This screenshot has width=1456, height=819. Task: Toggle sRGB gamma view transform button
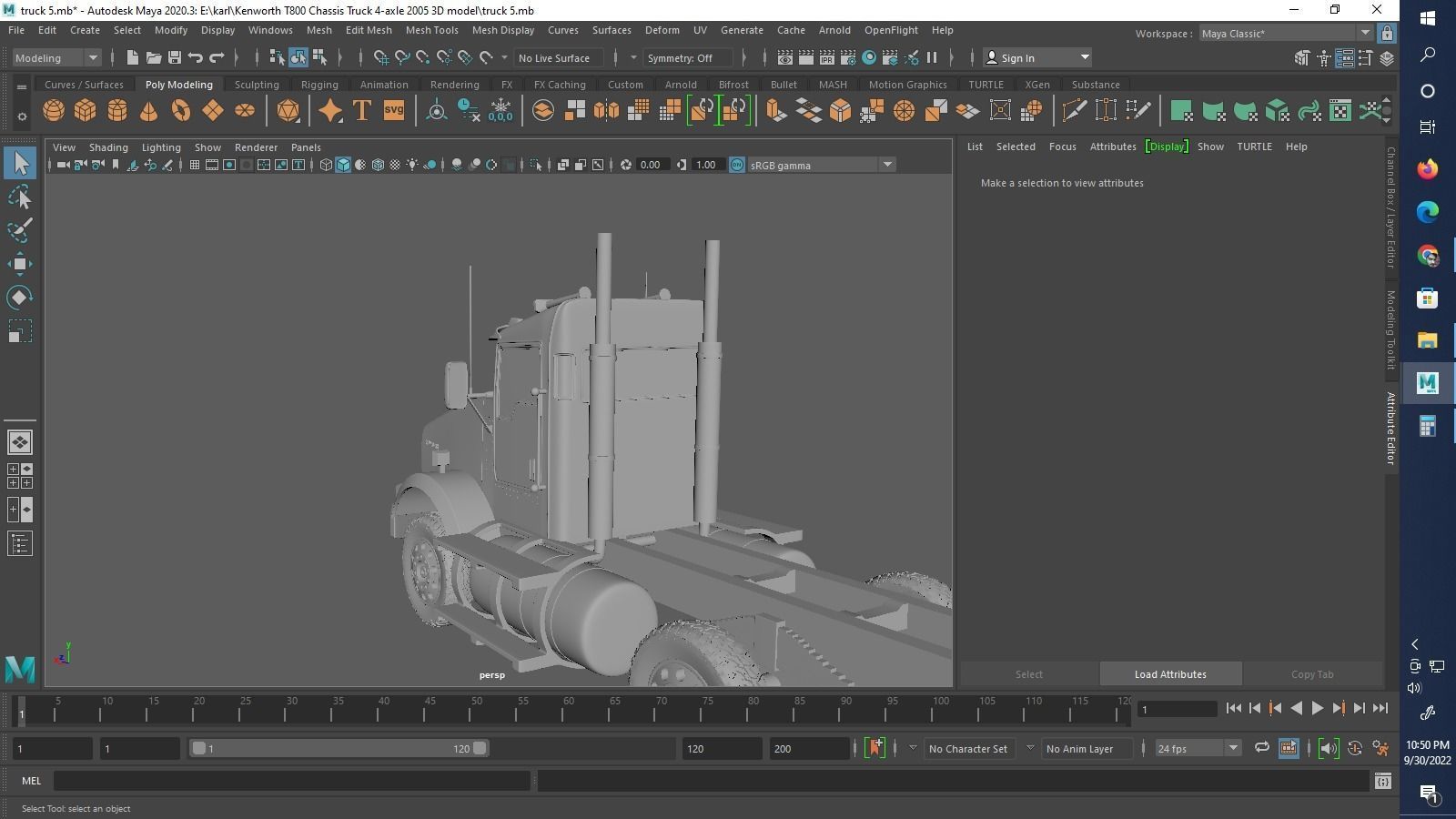pyautogui.click(x=737, y=165)
